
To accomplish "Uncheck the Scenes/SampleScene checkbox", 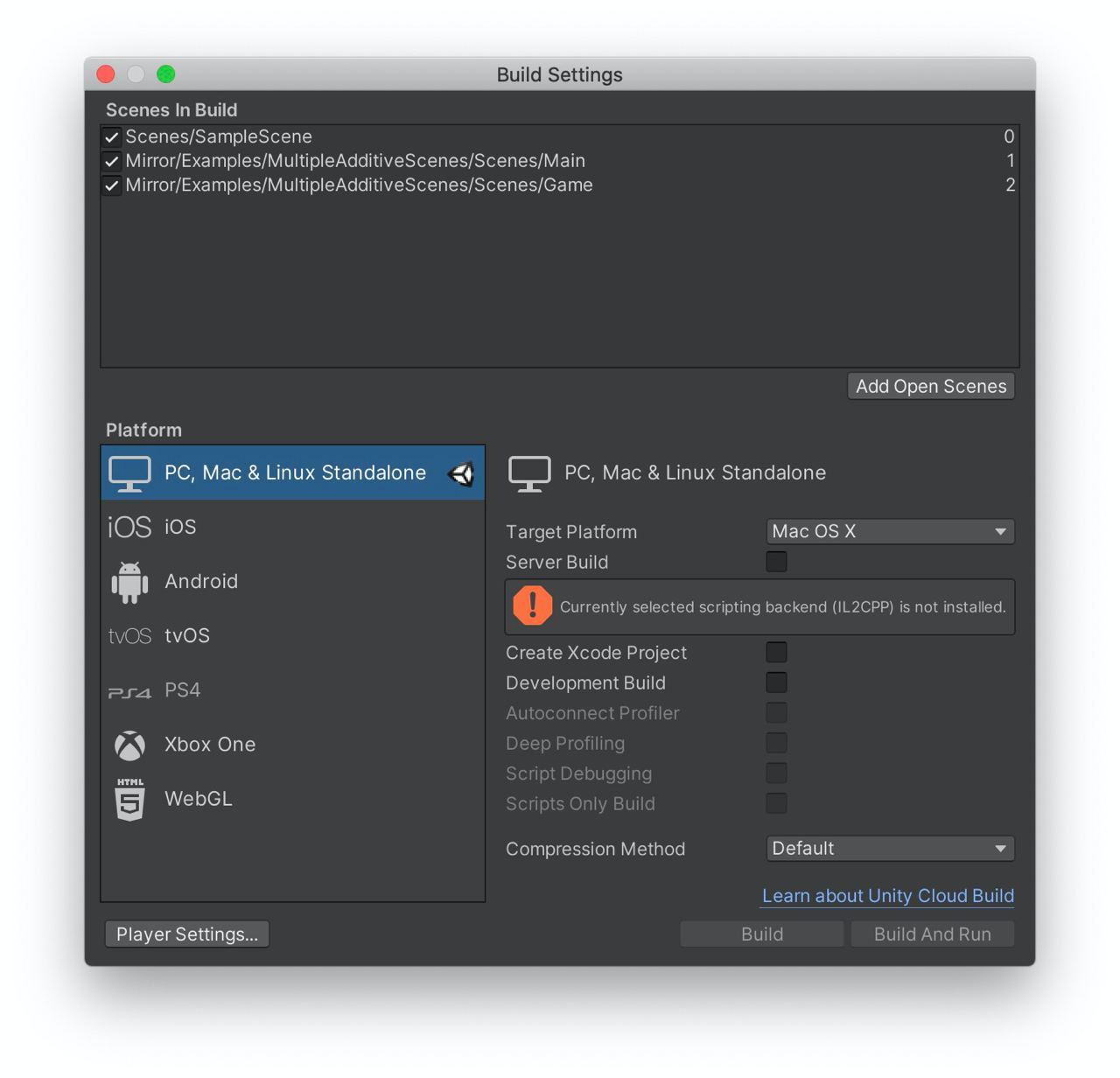I will pyautogui.click(x=111, y=137).
